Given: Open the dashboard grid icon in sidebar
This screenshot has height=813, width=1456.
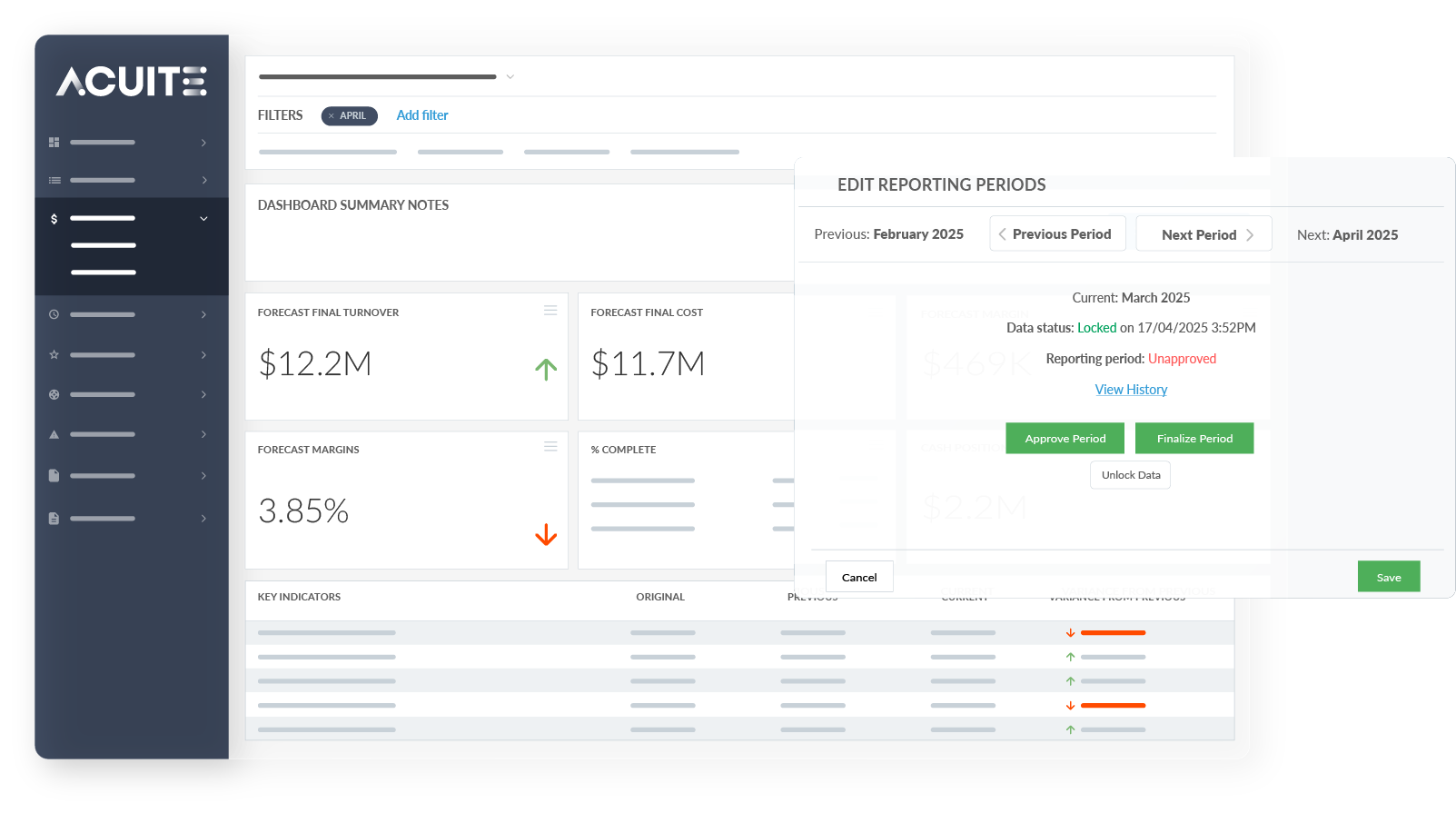Looking at the screenshot, I should [x=54, y=143].
